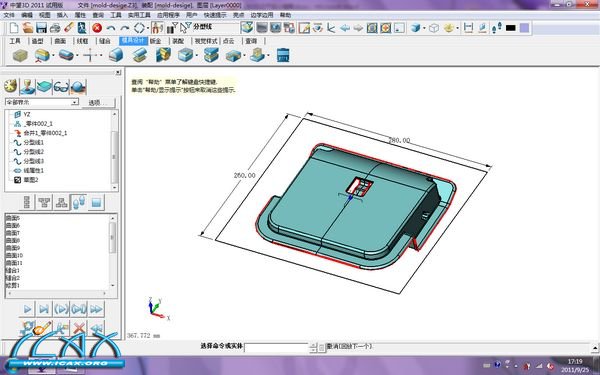Open the display filter combo box
The width and height of the screenshot is (600, 375).
[42, 102]
